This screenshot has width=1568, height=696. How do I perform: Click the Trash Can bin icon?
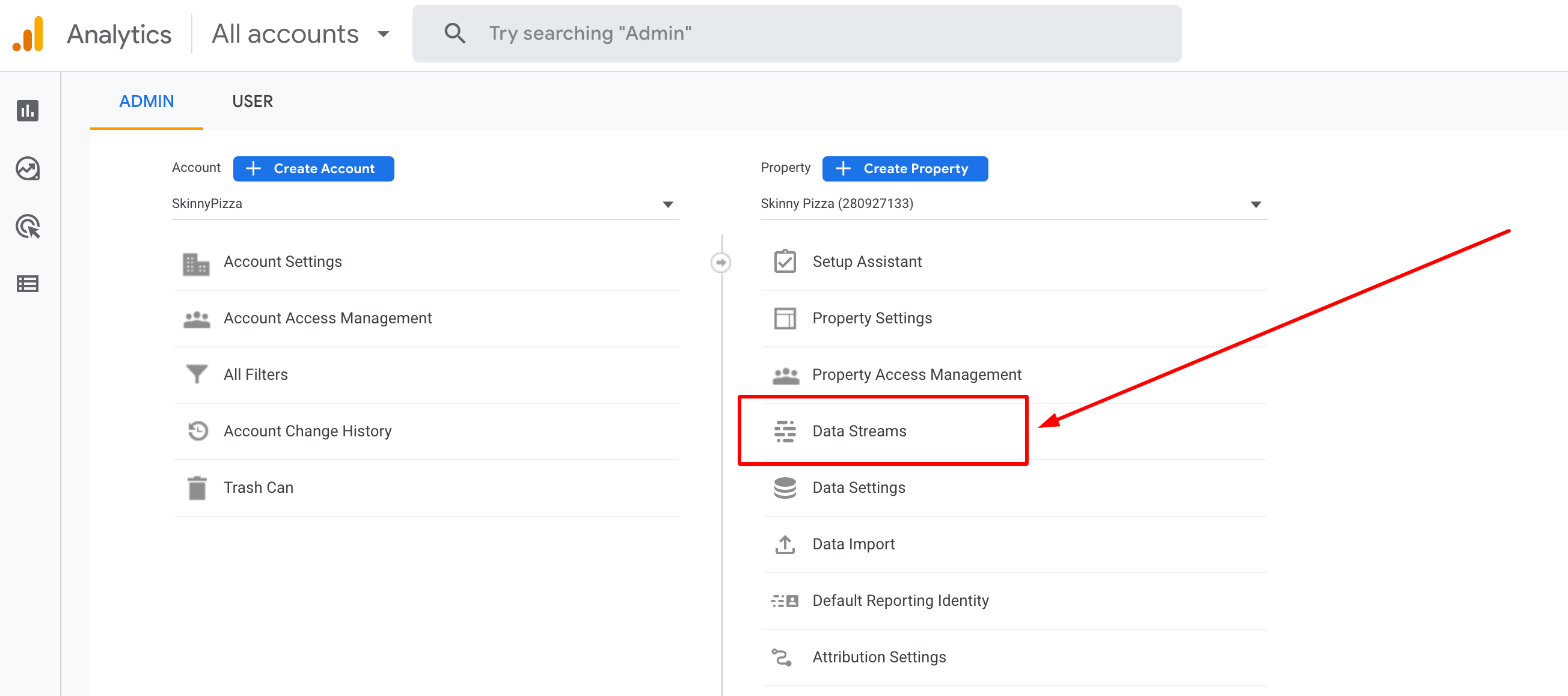(x=197, y=488)
